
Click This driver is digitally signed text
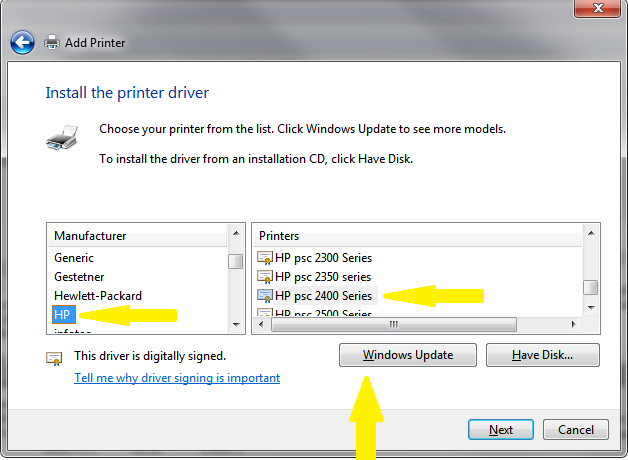tap(150, 356)
